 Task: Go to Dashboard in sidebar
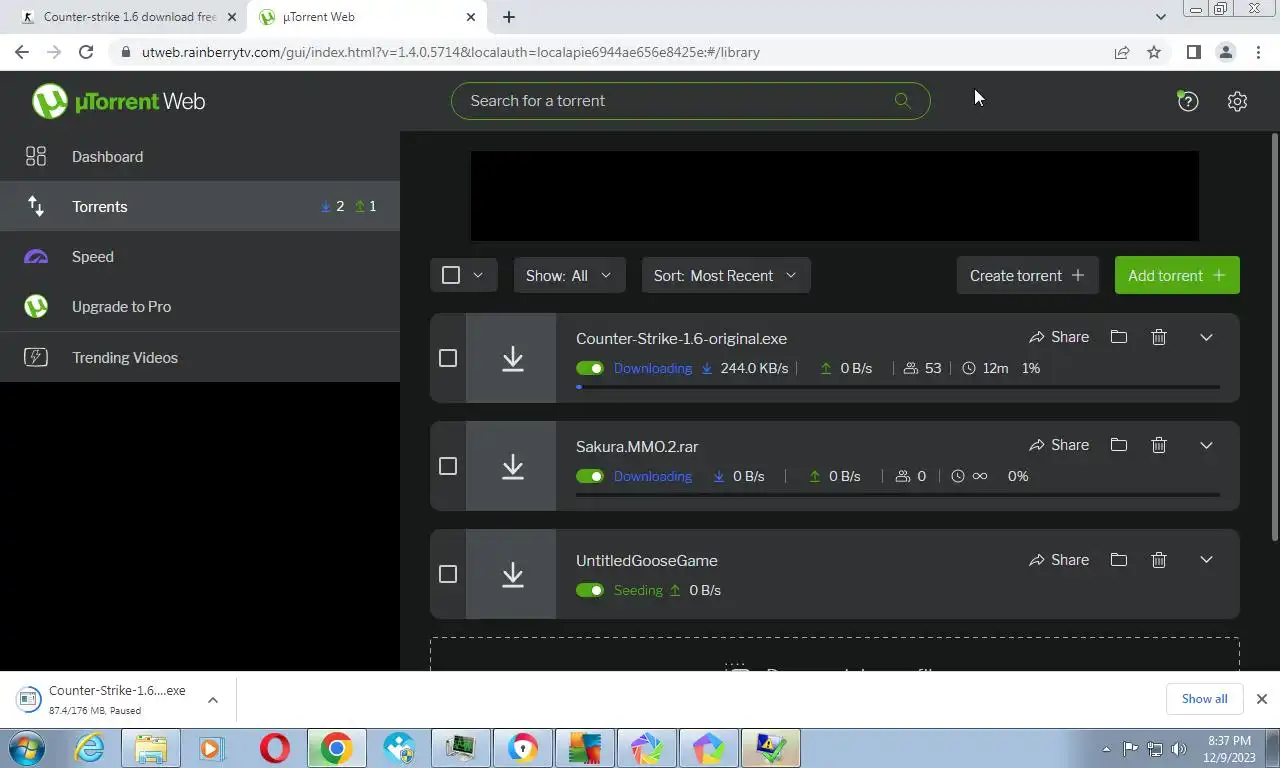(200, 156)
